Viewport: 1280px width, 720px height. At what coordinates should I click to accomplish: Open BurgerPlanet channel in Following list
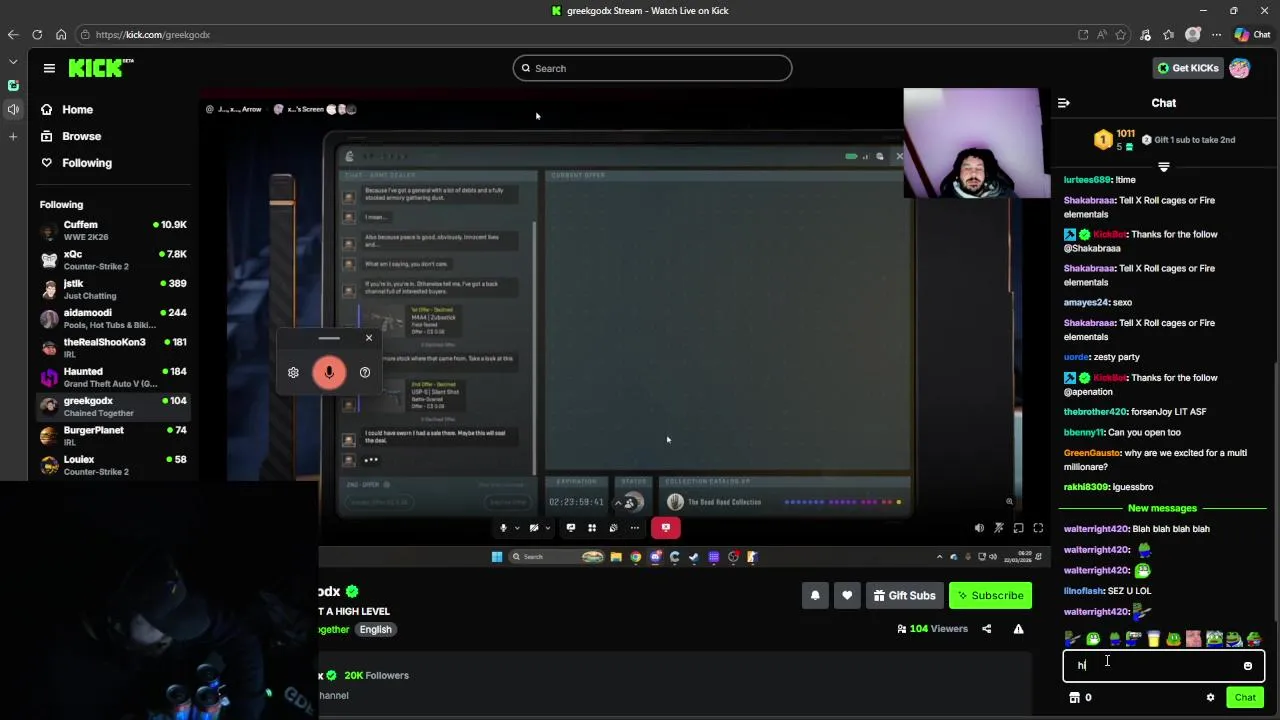pyautogui.click(x=114, y=436)
